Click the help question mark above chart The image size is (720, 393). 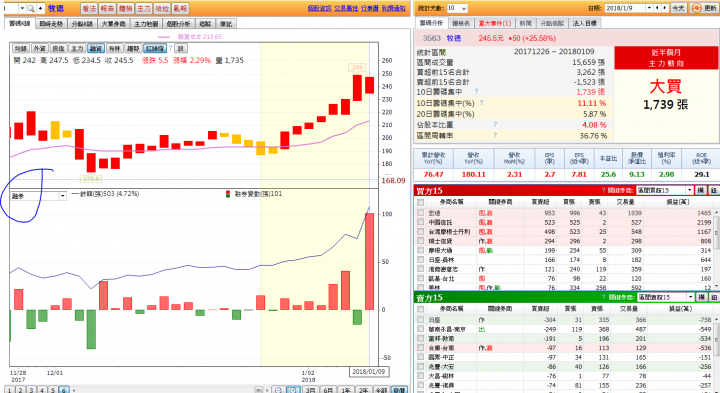point(170,48)
